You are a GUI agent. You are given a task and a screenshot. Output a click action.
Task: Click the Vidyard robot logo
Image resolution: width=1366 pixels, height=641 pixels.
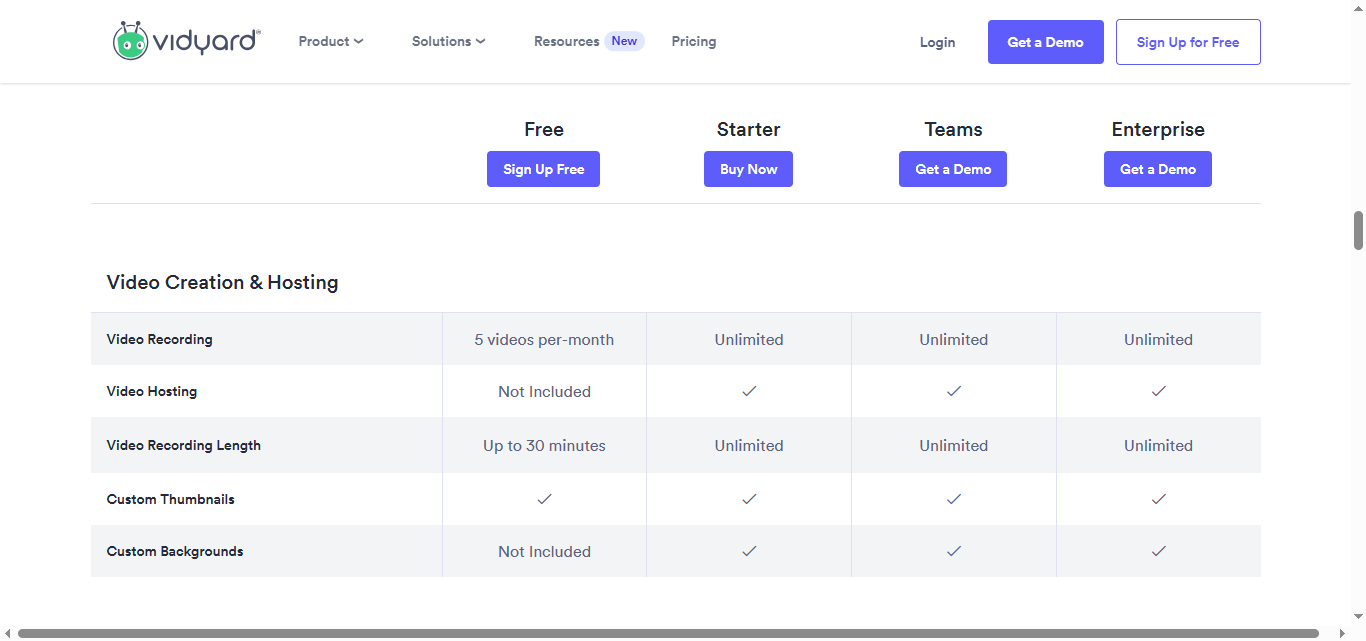pos(187,41)
